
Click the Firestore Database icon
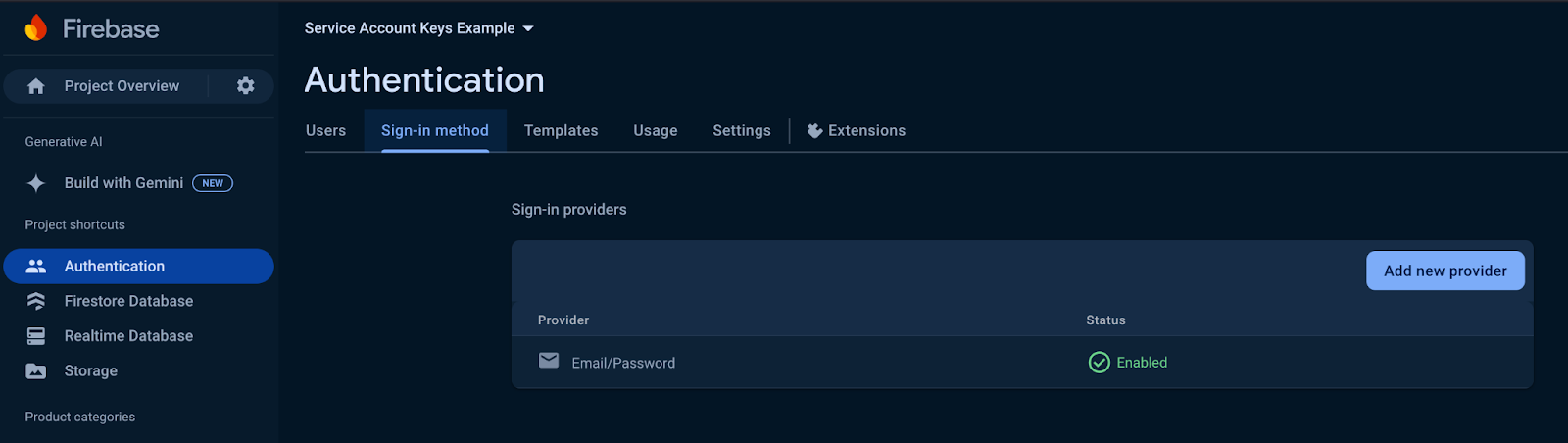pos(36,301)
